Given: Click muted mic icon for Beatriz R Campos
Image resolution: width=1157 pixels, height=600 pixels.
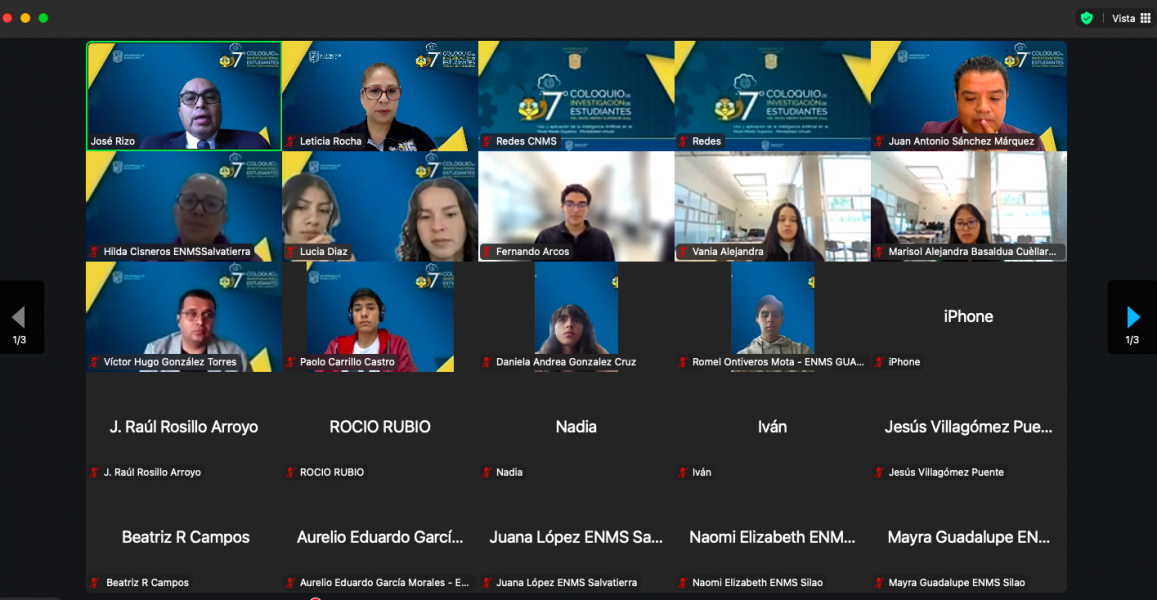Looking at the screenshot, I should tap(95, 583).
